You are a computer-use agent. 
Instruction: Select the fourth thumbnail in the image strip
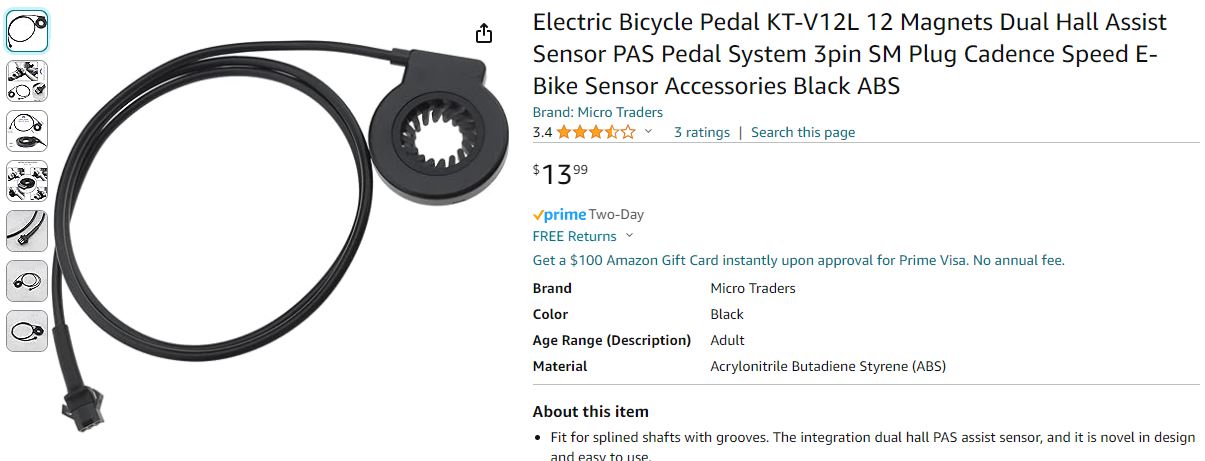27,181
